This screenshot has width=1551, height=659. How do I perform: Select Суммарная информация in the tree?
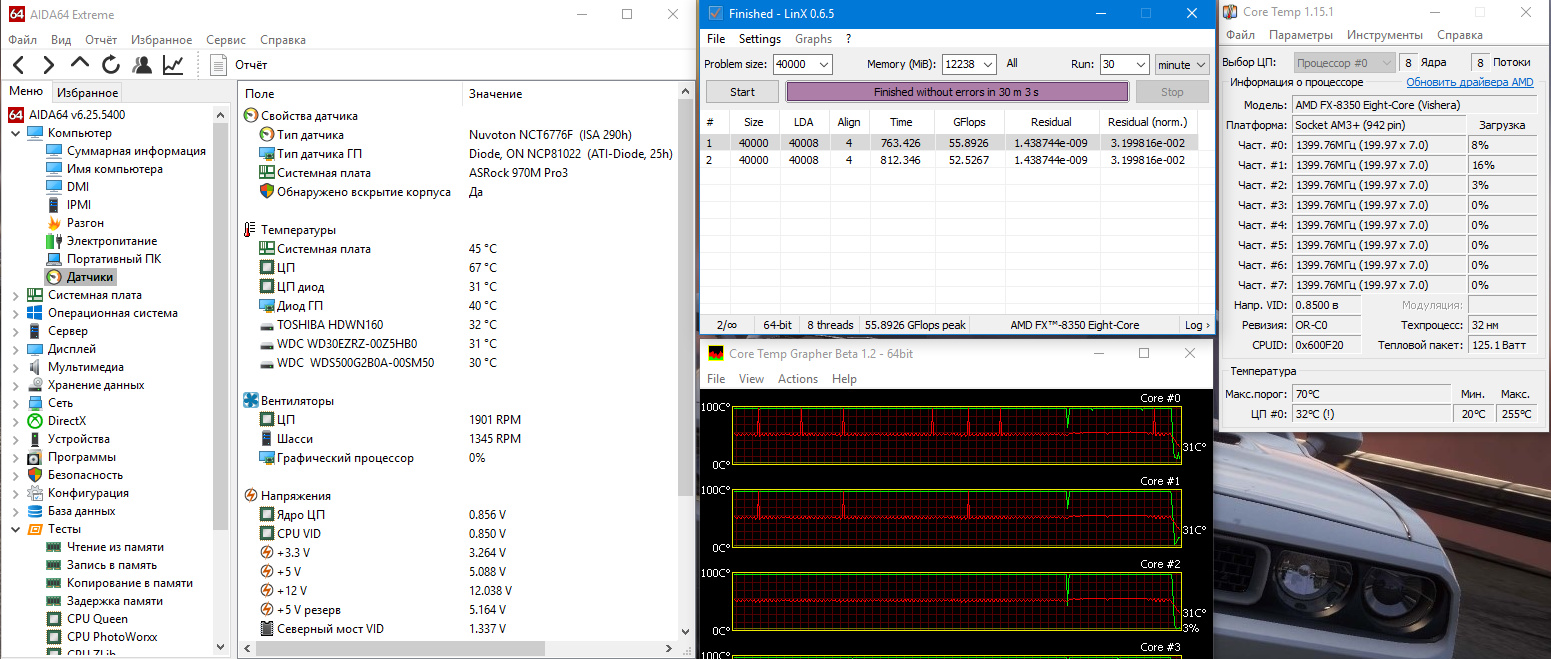tap(136, 151)
